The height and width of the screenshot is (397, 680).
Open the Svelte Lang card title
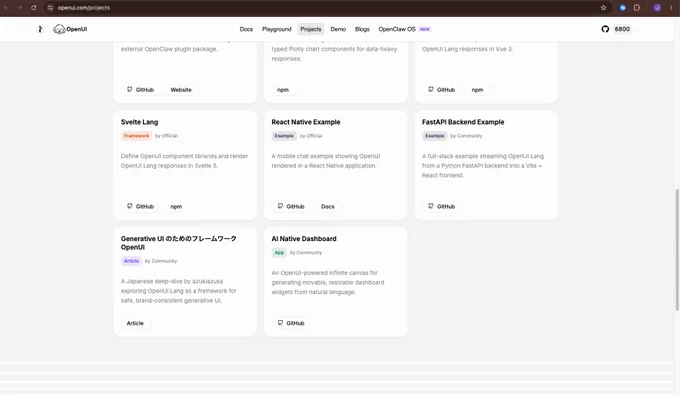coord(139,122)
